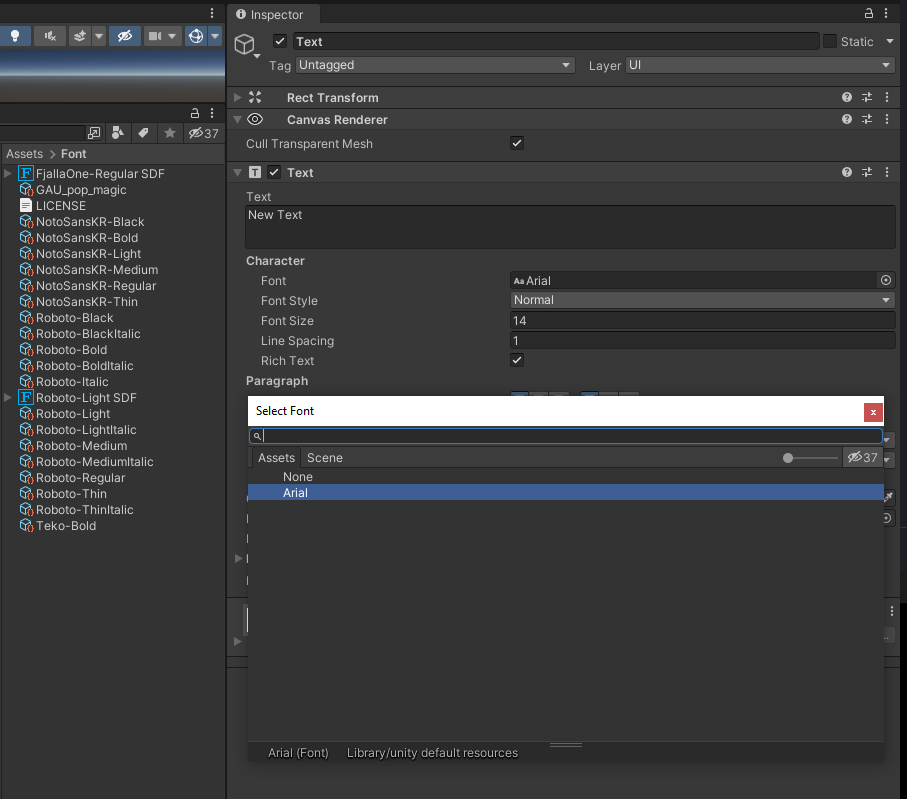Screen dimensions: 907x799
Task: Expand the Rect Transform component
Action: (x=238, y=98)
